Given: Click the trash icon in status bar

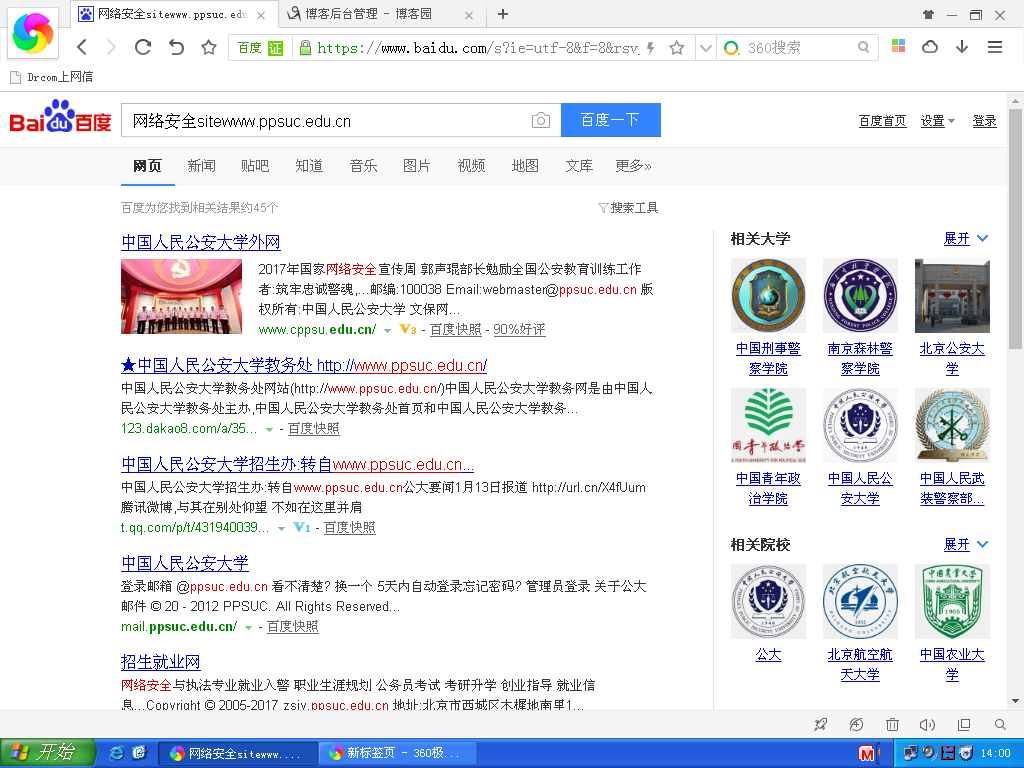Looking at the screenshot, I should coord(892,724).
